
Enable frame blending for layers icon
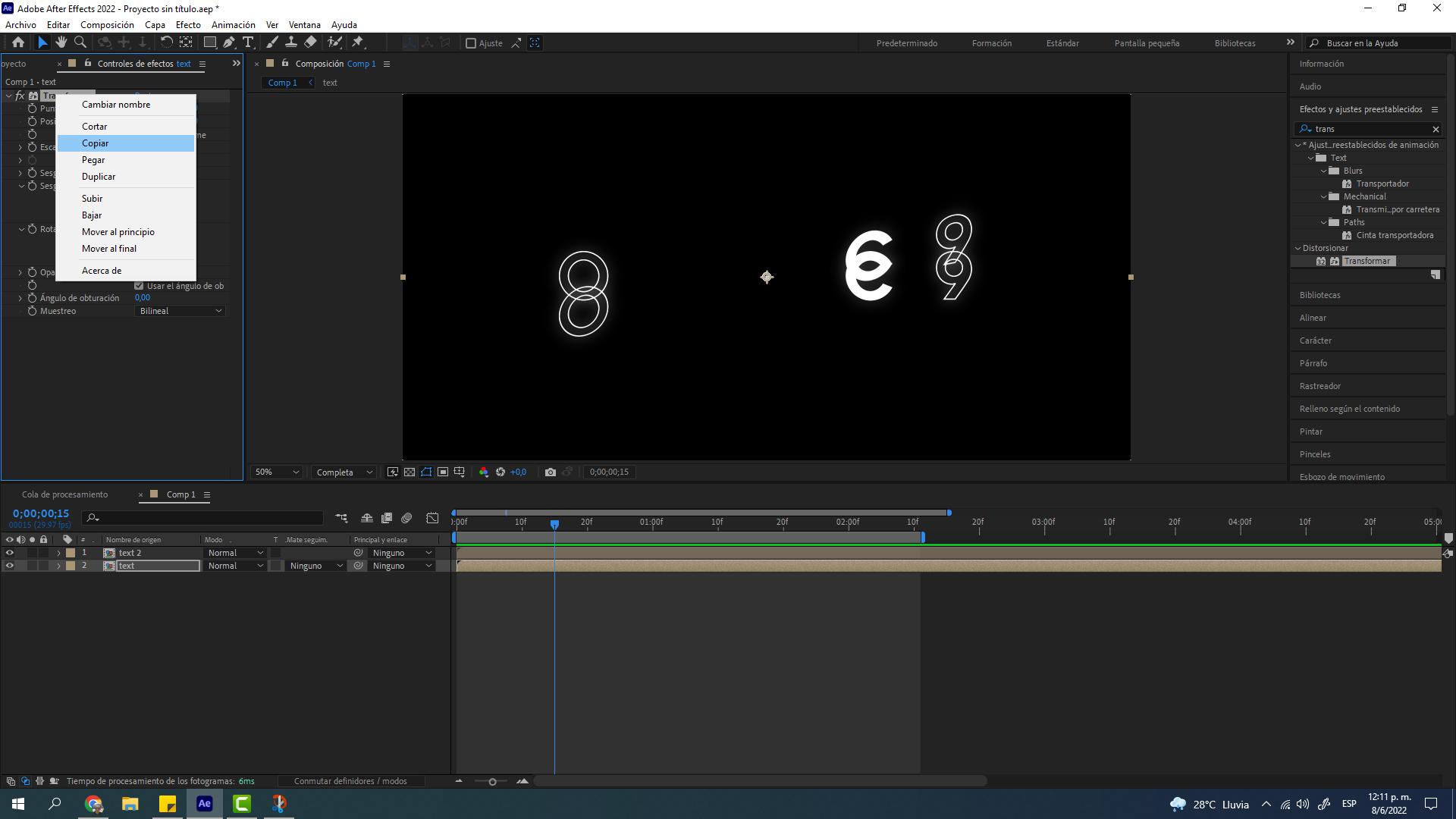pos(387,518)
